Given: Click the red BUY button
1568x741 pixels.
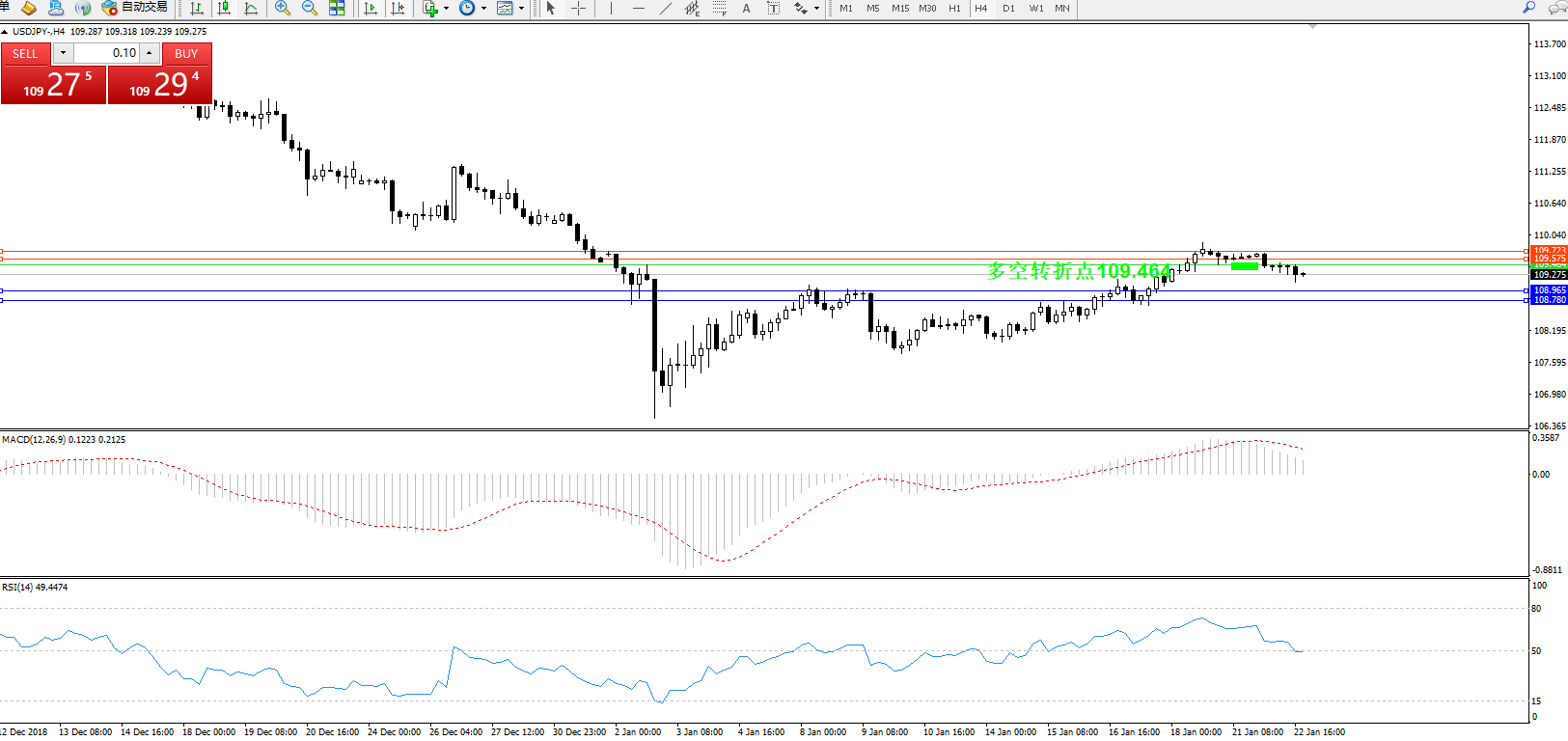Looking at the screenshot, I should (186, 54).
